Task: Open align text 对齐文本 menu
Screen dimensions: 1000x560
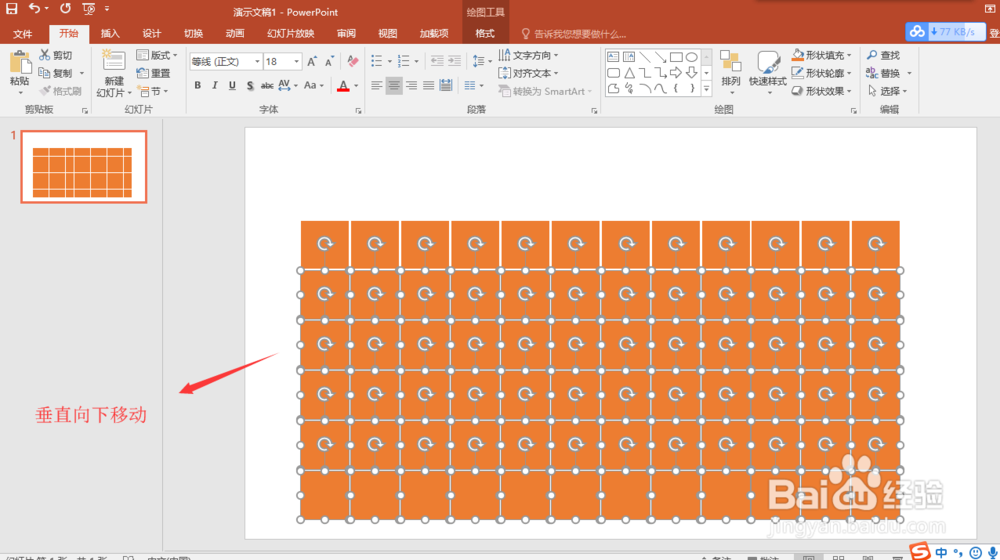Action: coord(529,73)
